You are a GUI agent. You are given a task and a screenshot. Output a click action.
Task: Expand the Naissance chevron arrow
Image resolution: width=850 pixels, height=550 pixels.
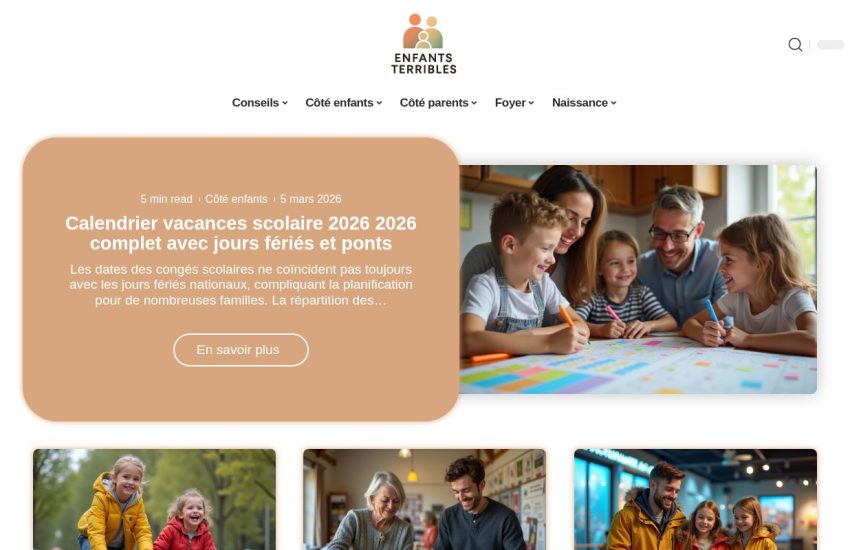click(x=614, y=103)
